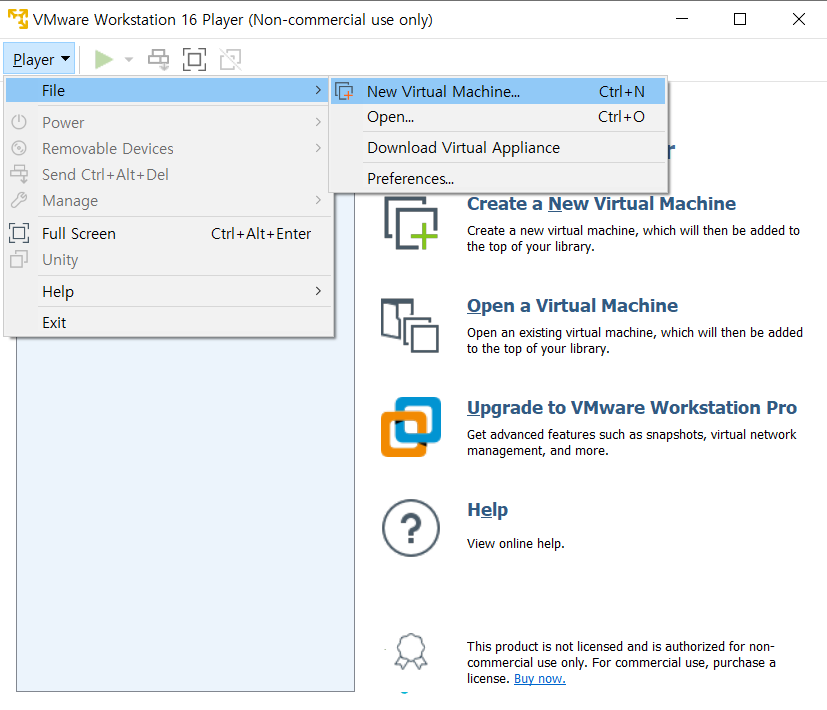Image resolution: width=827 pixels, height=710 pixels.
Task: Click the Send Ctrl+Alt+Del menu icon
Action: [x=19, y=174]
